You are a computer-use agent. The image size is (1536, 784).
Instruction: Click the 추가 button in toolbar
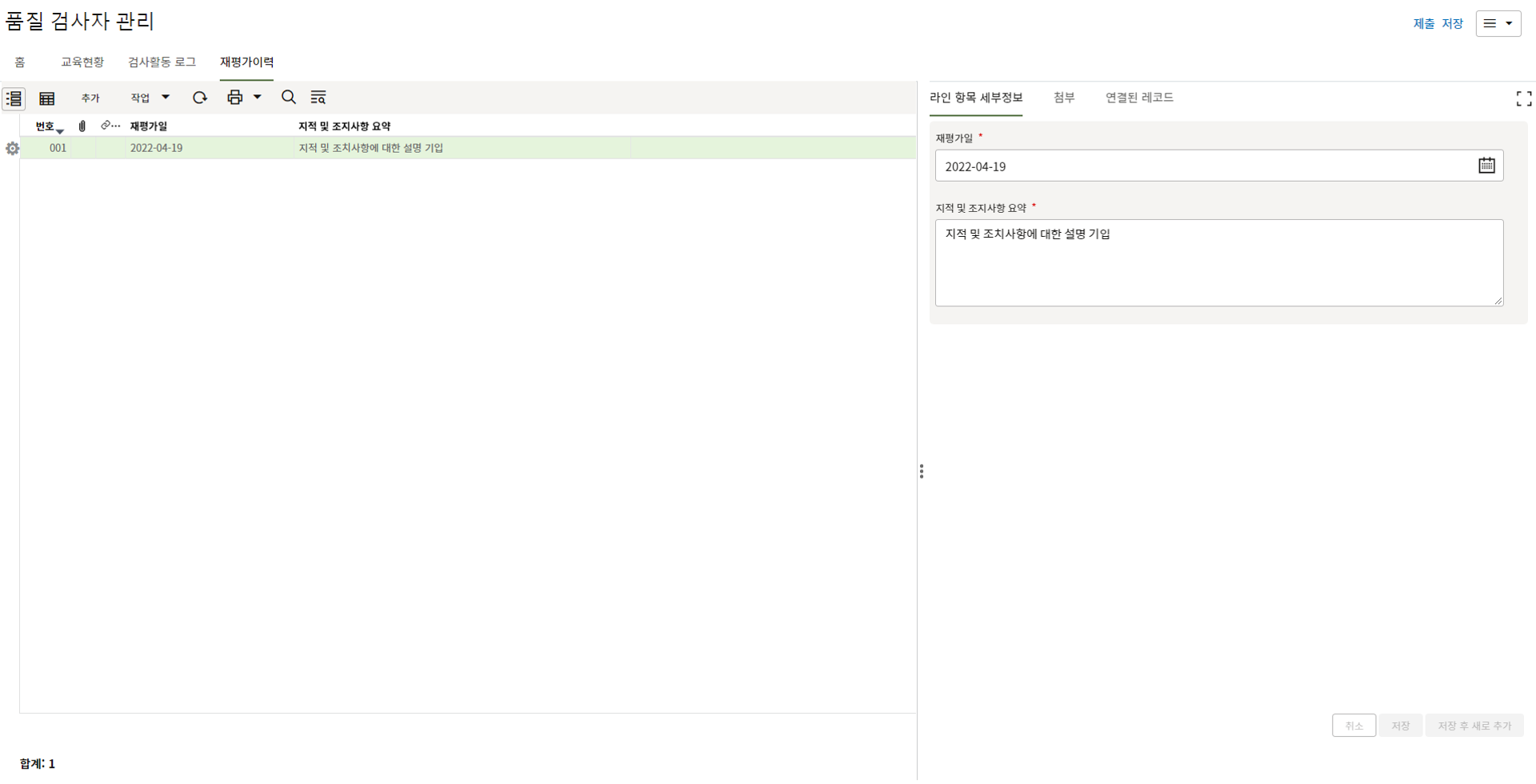(x=90, y=98)
